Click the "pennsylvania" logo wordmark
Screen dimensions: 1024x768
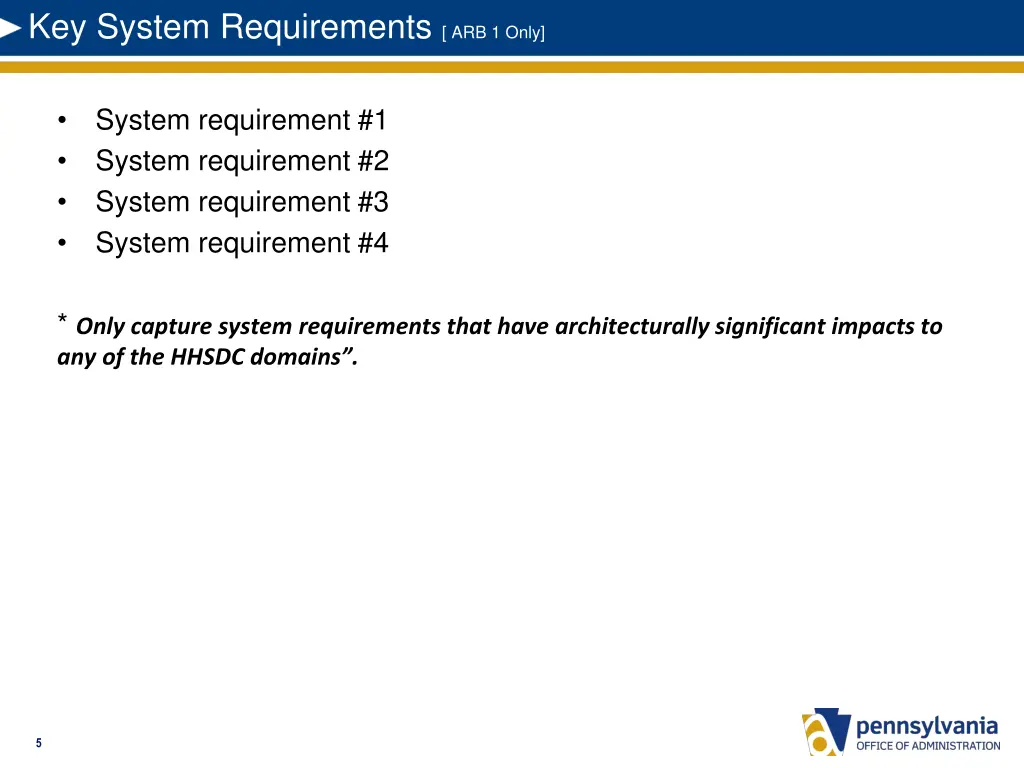point(927,726)
